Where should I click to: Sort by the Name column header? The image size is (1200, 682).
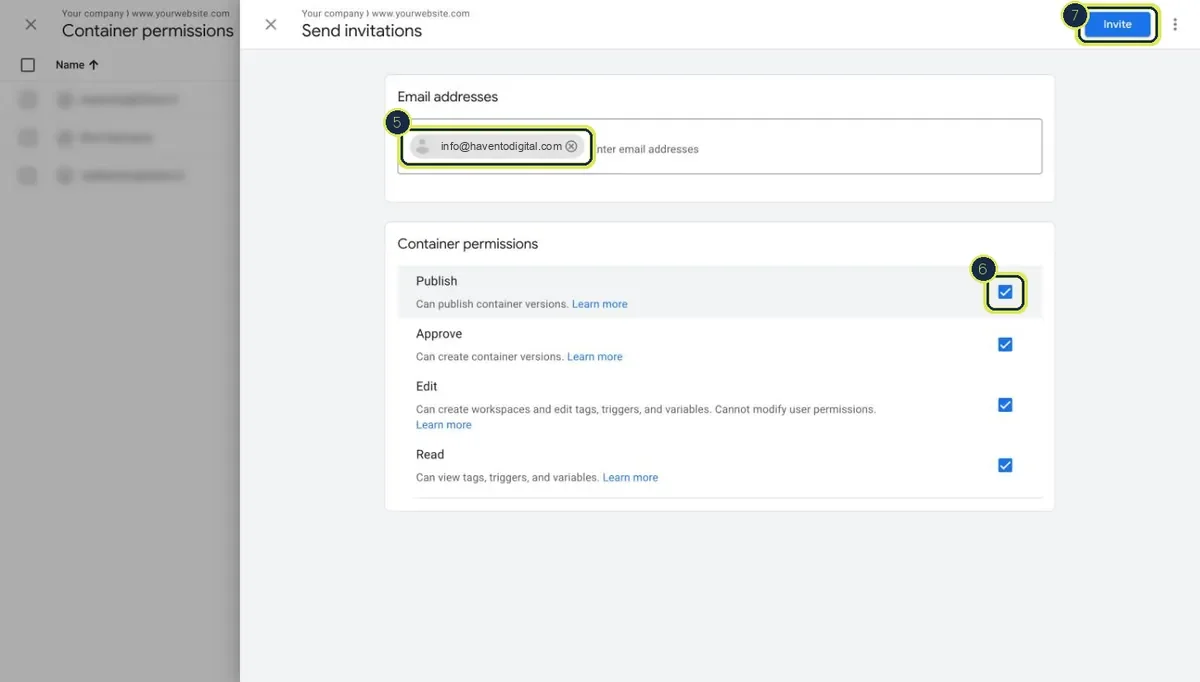coord(77,65)
